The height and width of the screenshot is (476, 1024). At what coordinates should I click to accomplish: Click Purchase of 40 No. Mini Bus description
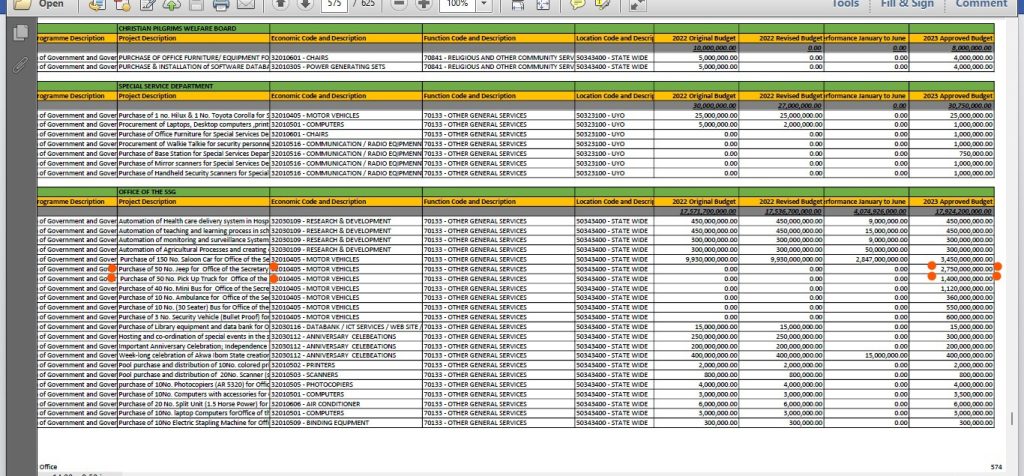point(193,288)
